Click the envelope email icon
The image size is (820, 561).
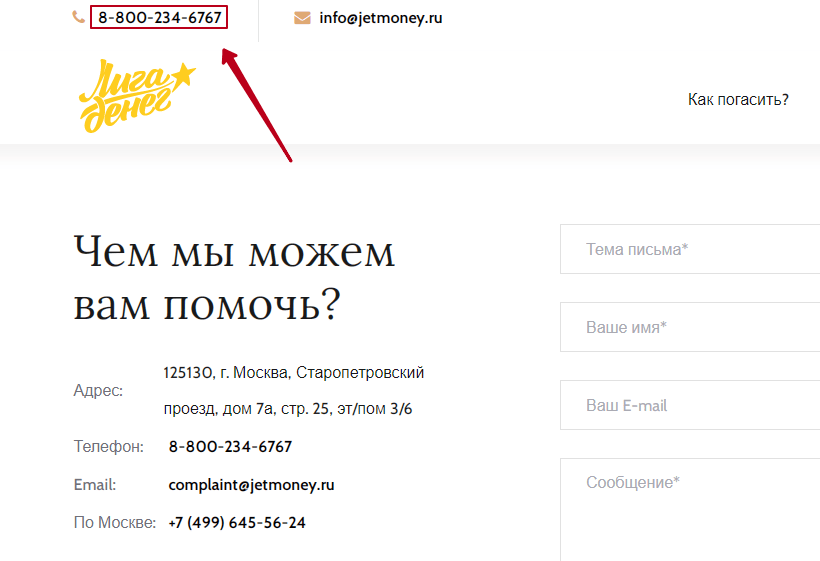pyautogui.click(x=302, y=18)
